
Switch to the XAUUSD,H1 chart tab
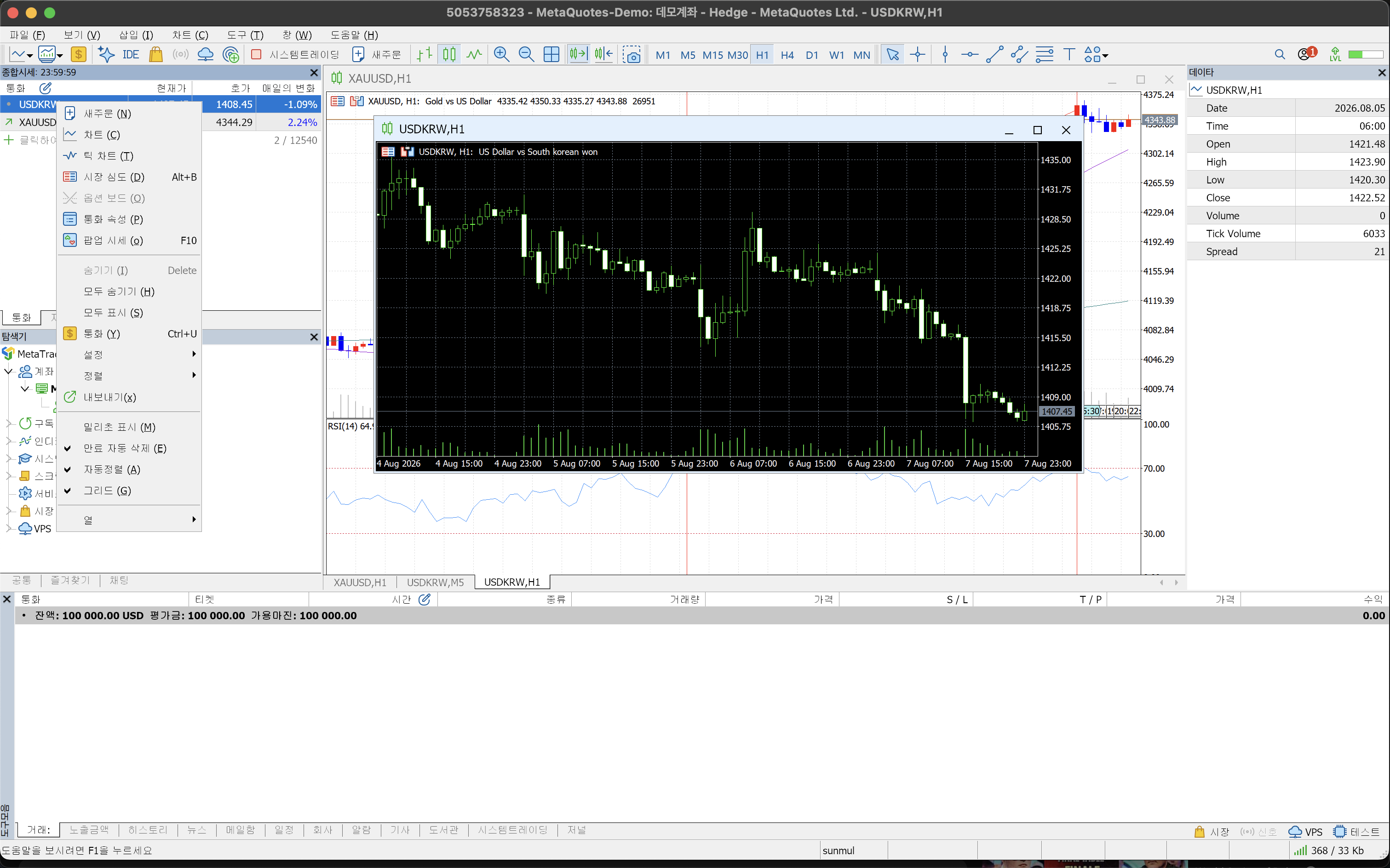click(360, 582)
